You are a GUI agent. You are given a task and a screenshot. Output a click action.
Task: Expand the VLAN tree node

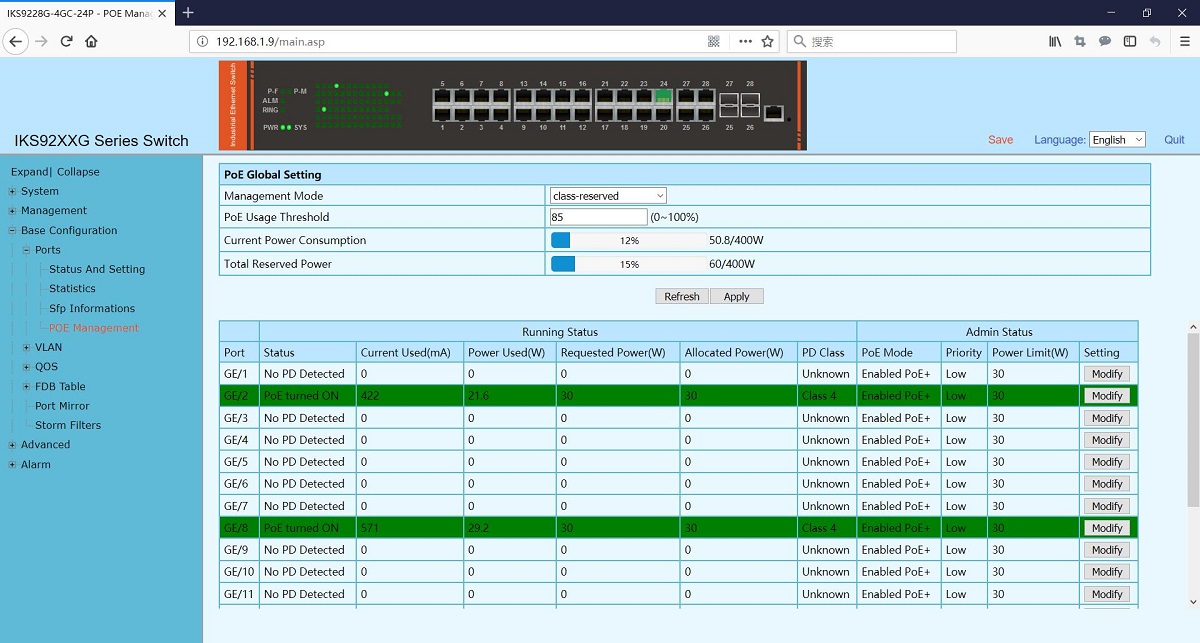point(27,348)
